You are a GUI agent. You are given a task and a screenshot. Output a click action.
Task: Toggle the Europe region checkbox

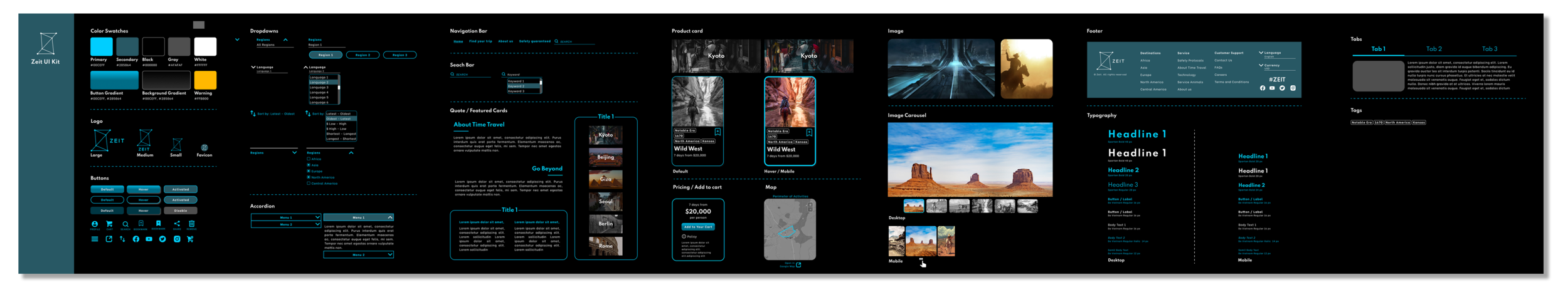point(309,171)
